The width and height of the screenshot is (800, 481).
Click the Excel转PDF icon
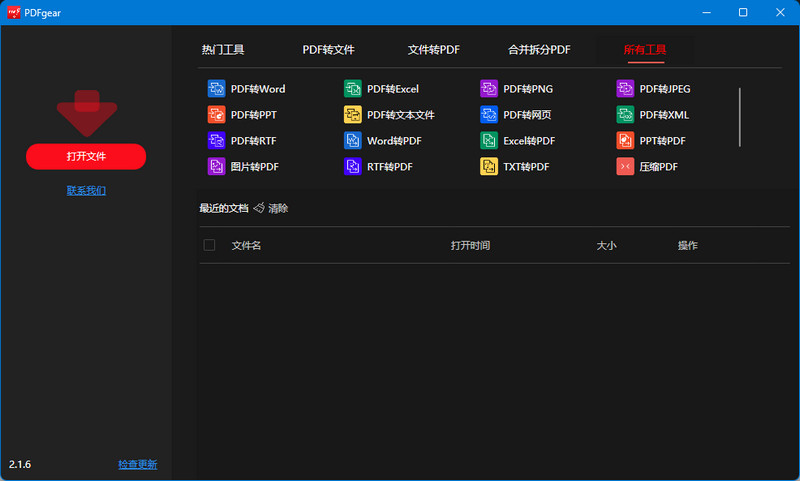[488, 141]
